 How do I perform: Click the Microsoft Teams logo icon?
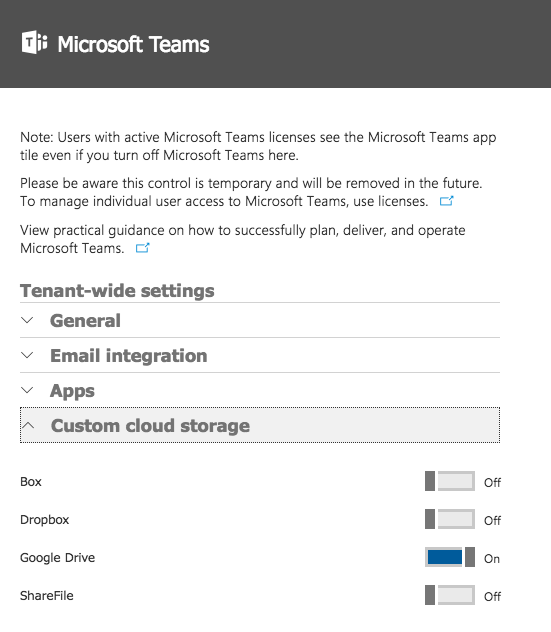[x=35, y=42]
